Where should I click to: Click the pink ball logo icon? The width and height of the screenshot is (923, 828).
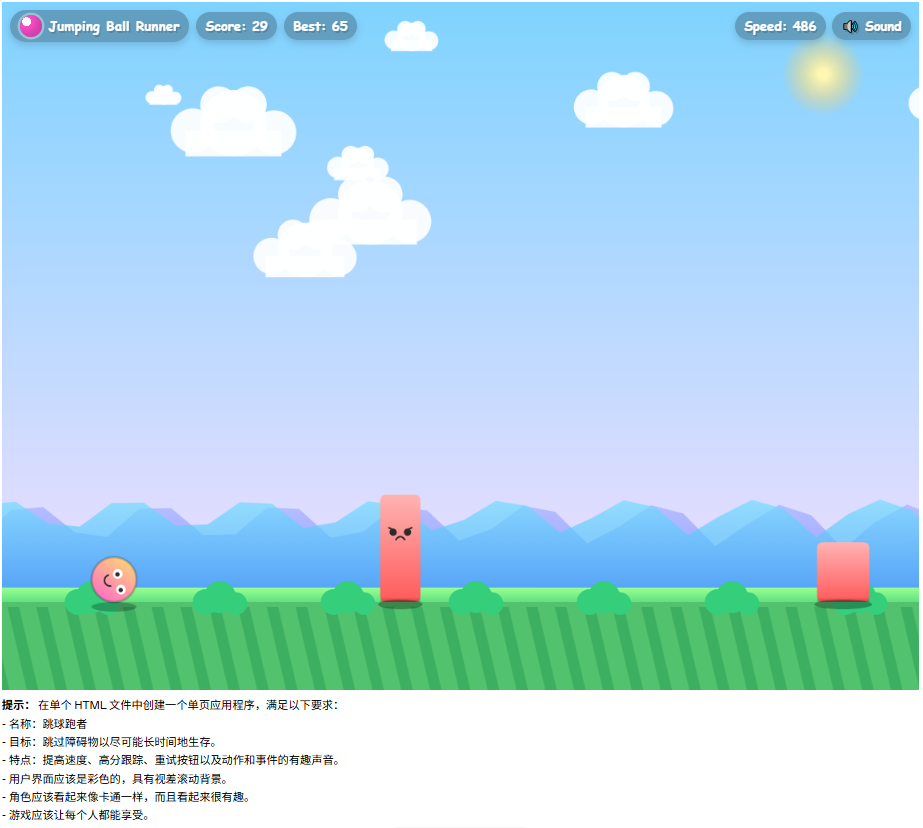click(31, 26)
